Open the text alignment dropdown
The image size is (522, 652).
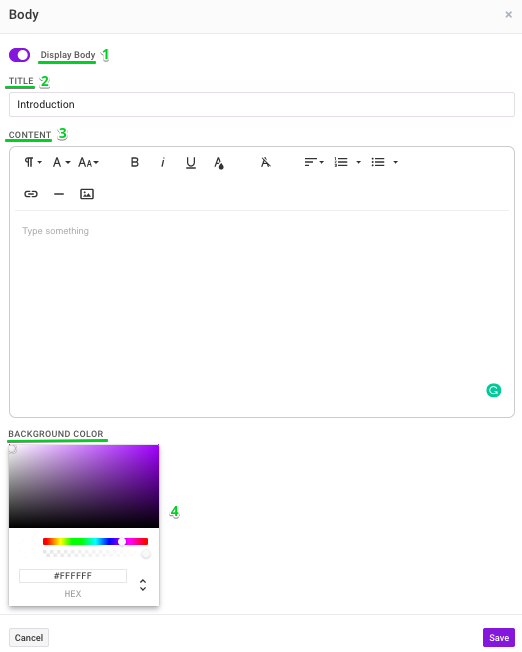tap(314, 162)
